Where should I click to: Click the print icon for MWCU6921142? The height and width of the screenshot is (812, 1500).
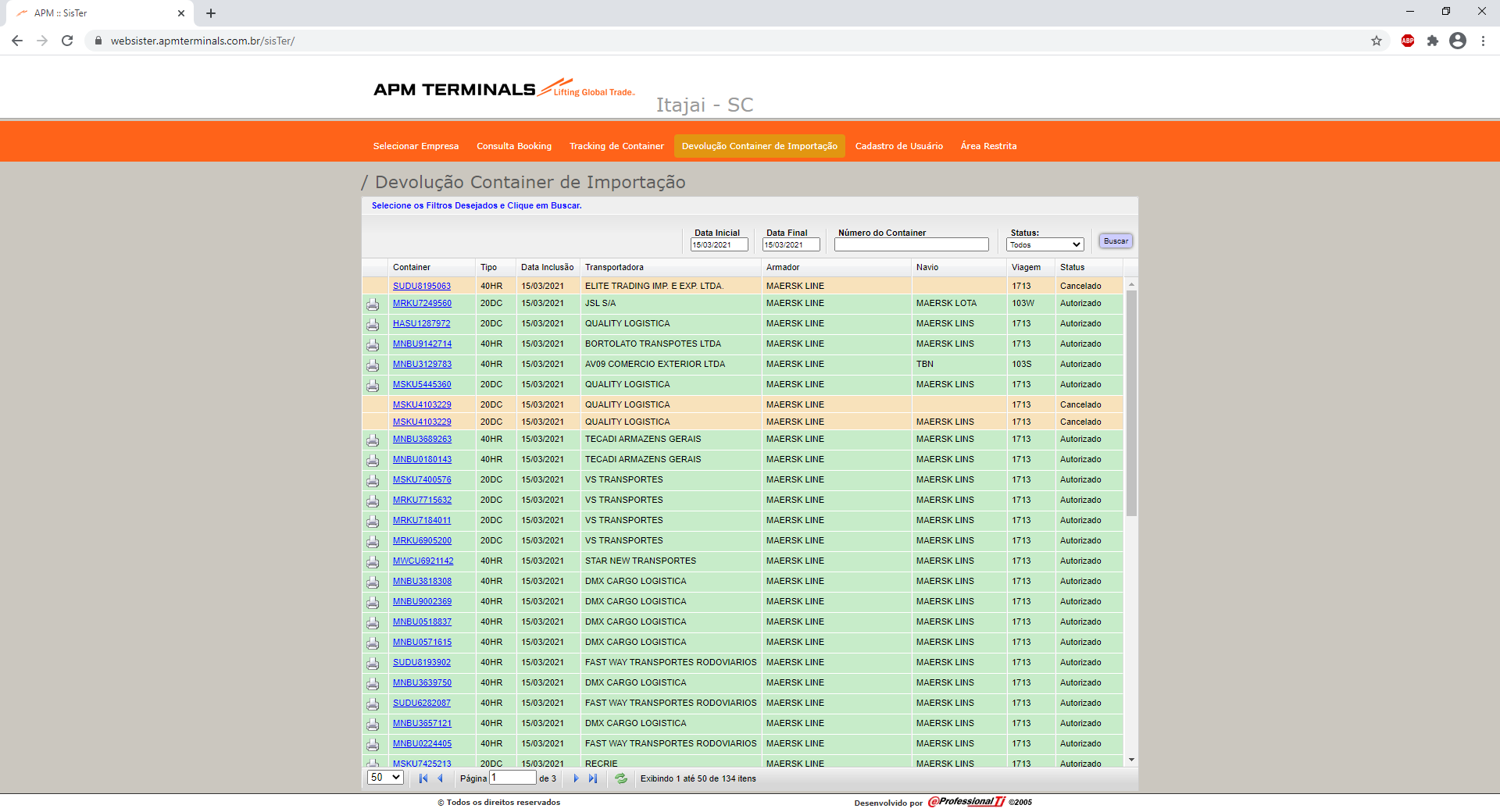[x=373, y=562]
